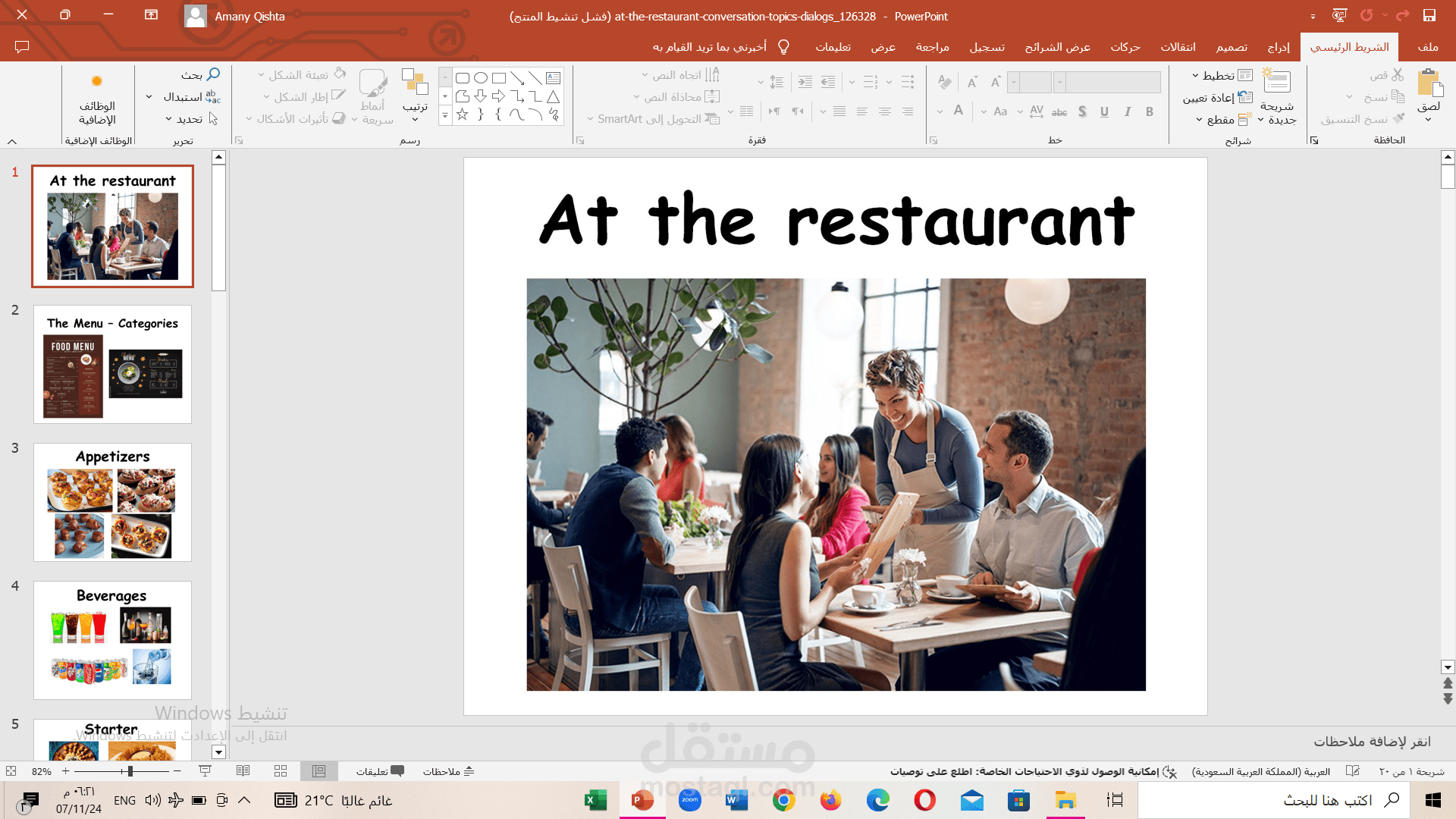Open the Layout dropdown
This screenshot has width=1456, height=819.
(1222, 76)
